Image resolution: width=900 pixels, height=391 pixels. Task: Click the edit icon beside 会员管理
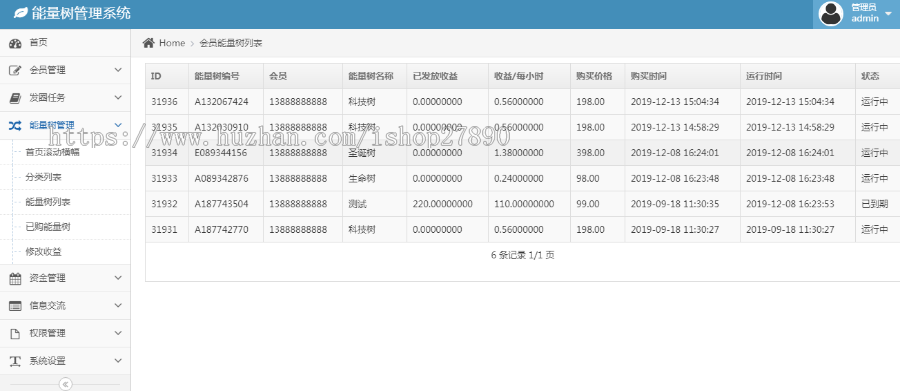tap(15, 70)
